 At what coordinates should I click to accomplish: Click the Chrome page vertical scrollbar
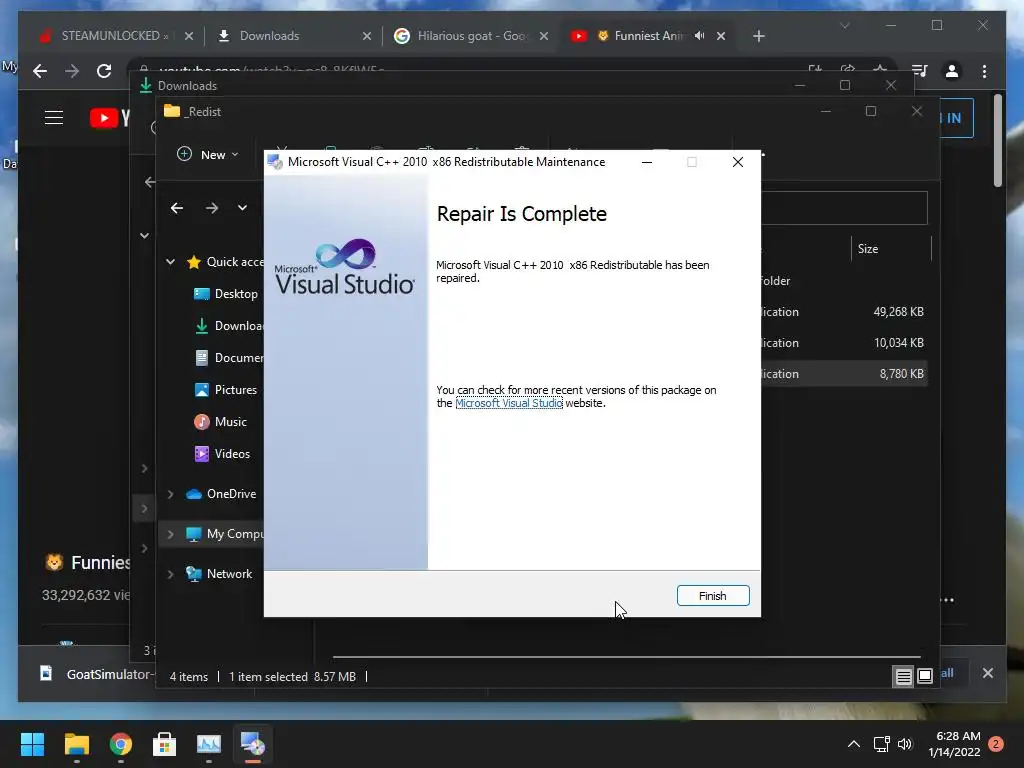click(x=997, y=140)
